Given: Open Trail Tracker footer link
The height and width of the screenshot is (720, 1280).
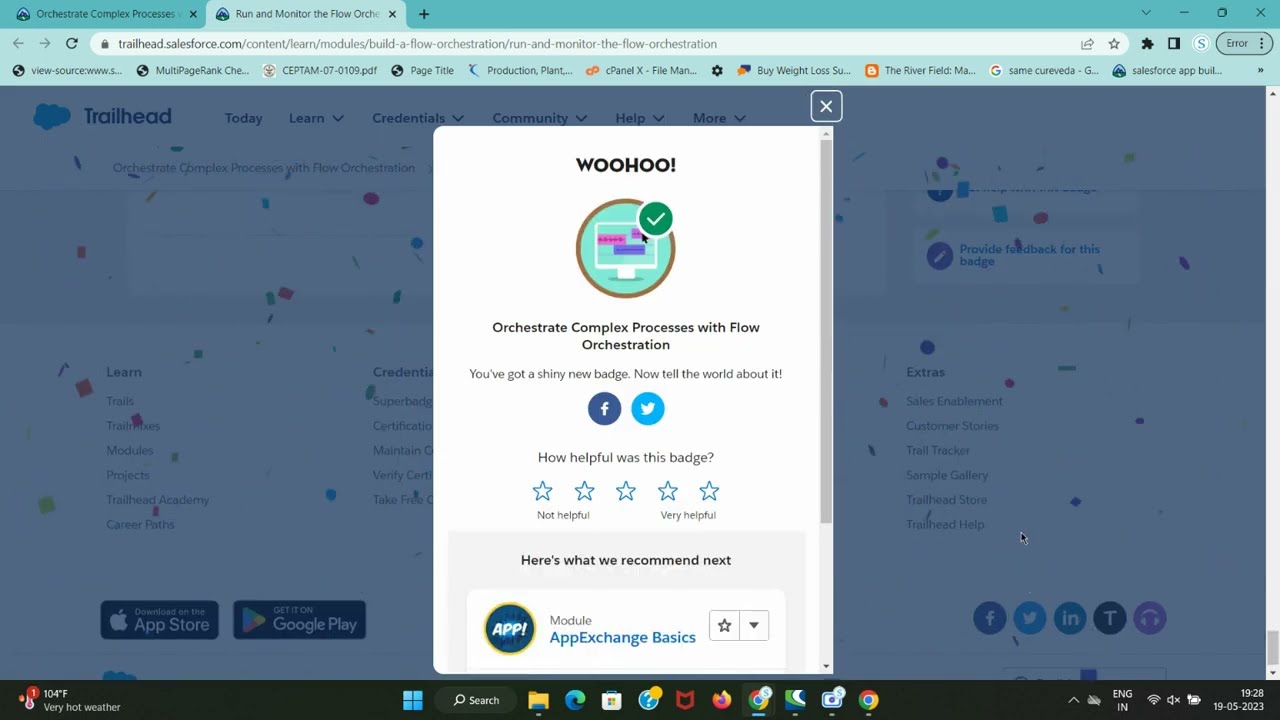Looking at the screenshot, I should 938,451.
